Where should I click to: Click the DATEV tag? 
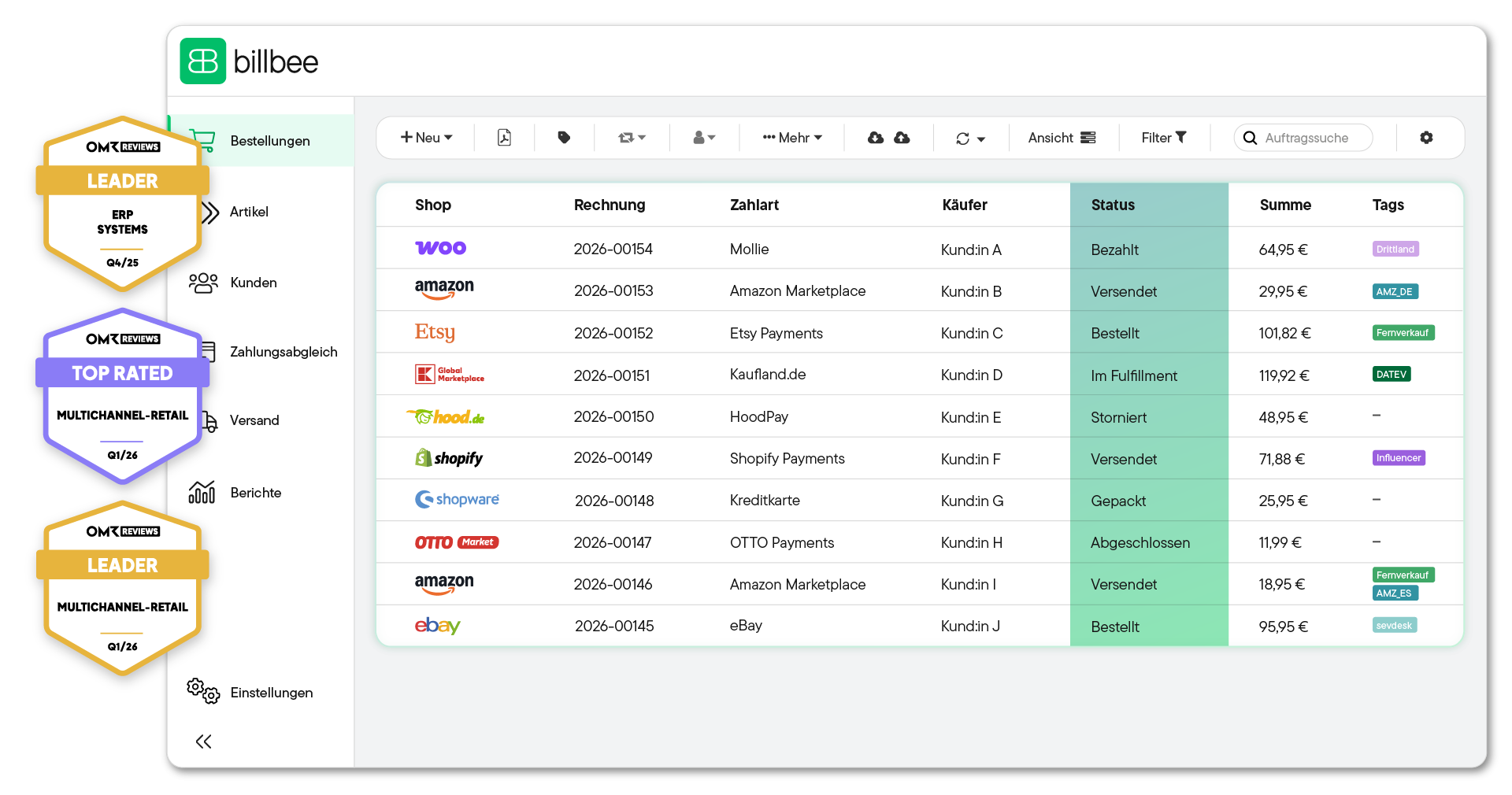pos(1392,375)
